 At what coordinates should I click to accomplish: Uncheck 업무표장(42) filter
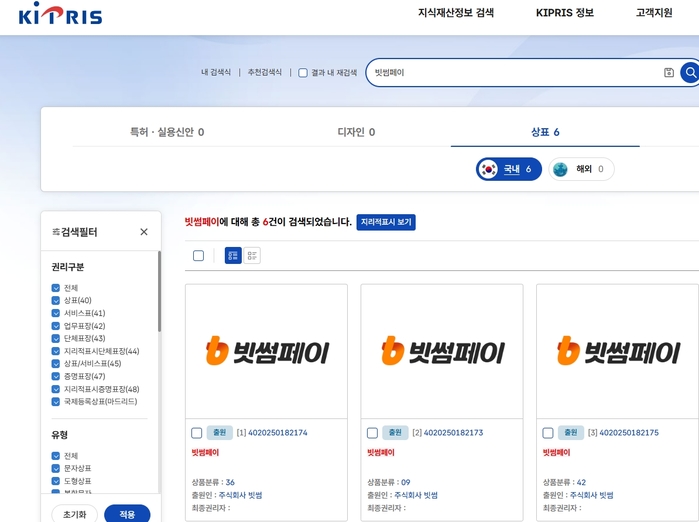56,326
